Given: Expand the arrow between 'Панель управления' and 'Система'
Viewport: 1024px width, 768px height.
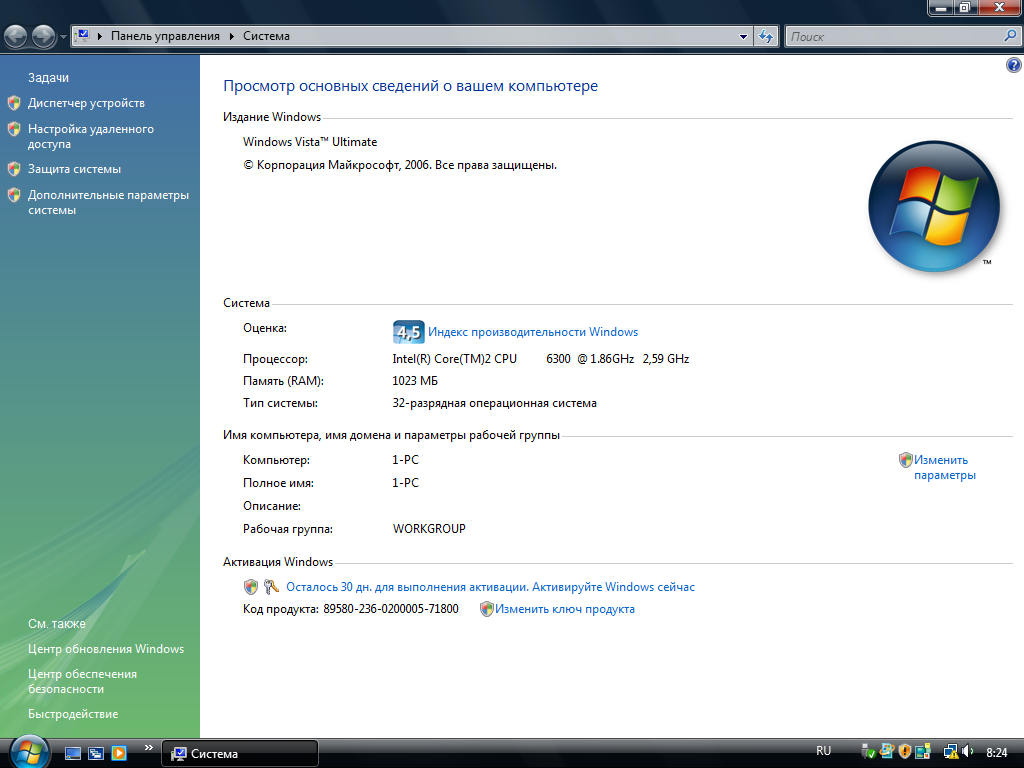Looking at the screenshot, I should (232, 36).
